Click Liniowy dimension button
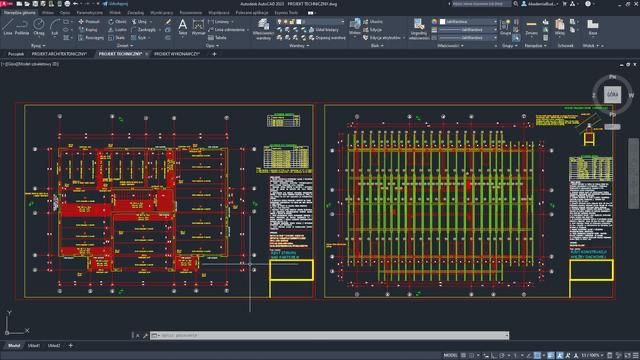Screen dimensions: 640x360 click(x=221, y=22)
